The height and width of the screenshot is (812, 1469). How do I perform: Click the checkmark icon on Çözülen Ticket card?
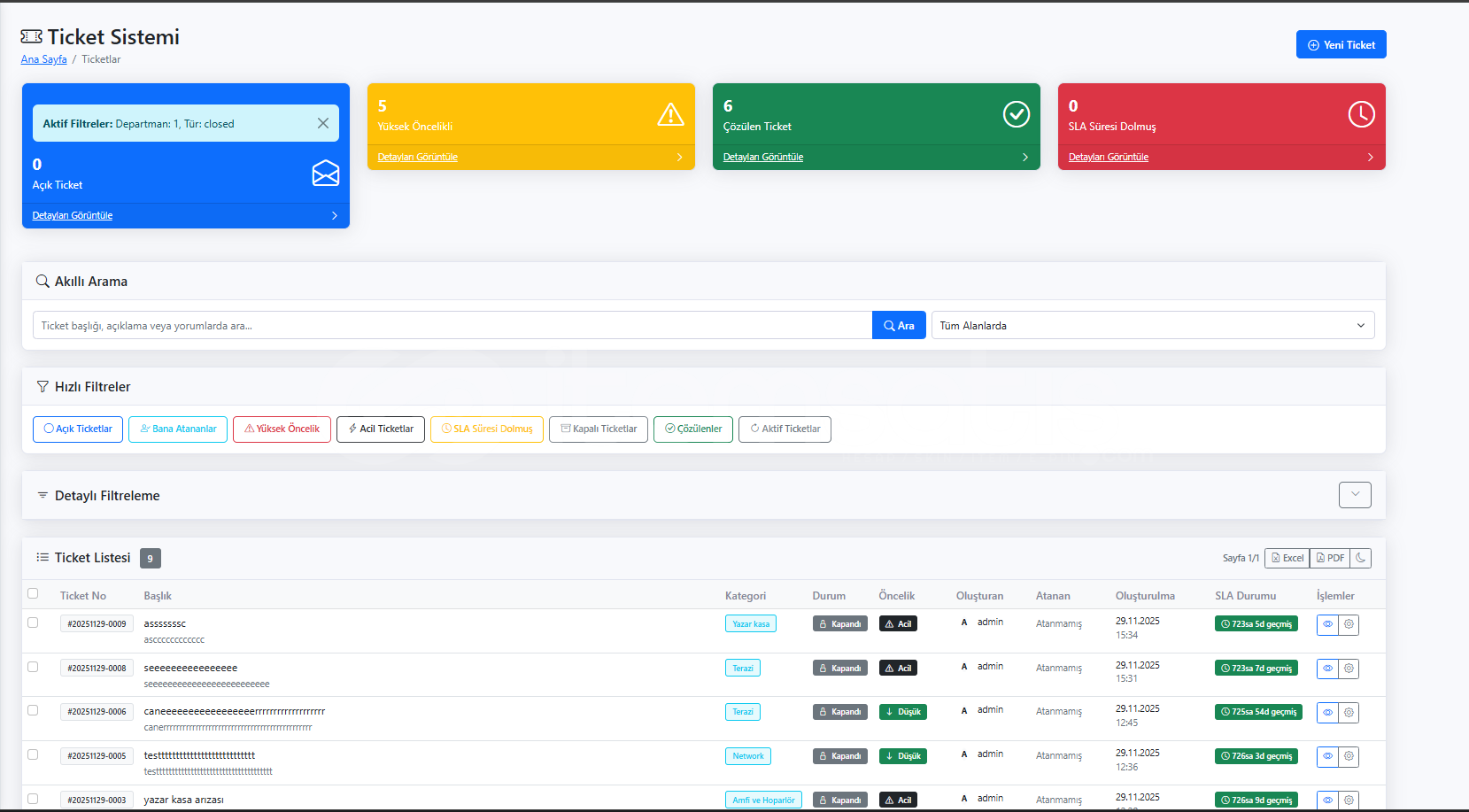click(1016, 114)
